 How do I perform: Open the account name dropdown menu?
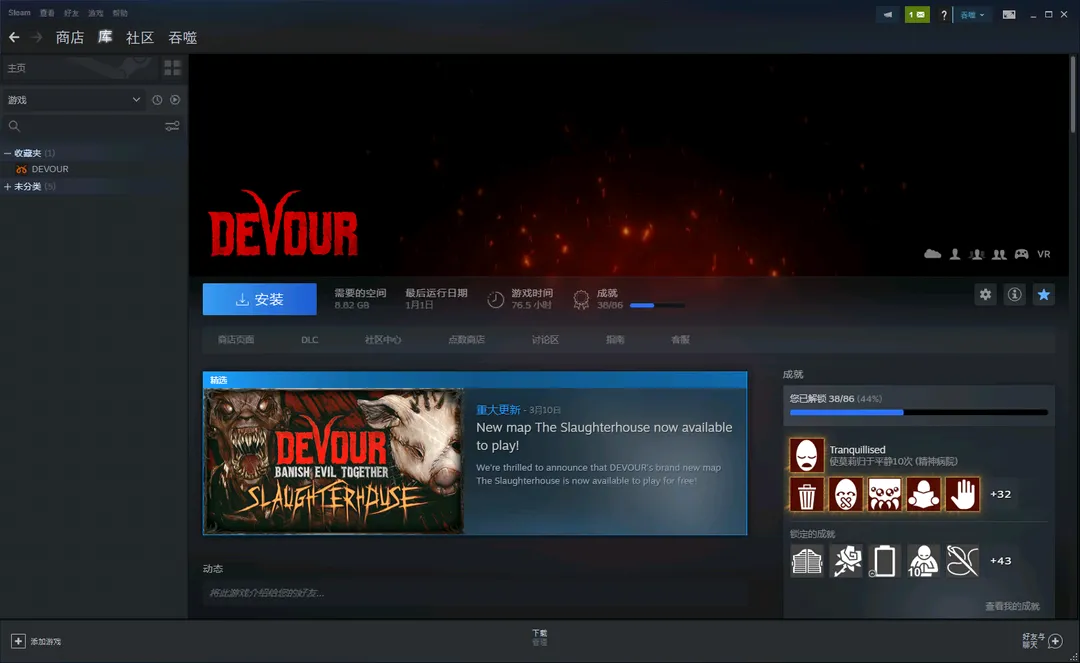coord(972,15)
